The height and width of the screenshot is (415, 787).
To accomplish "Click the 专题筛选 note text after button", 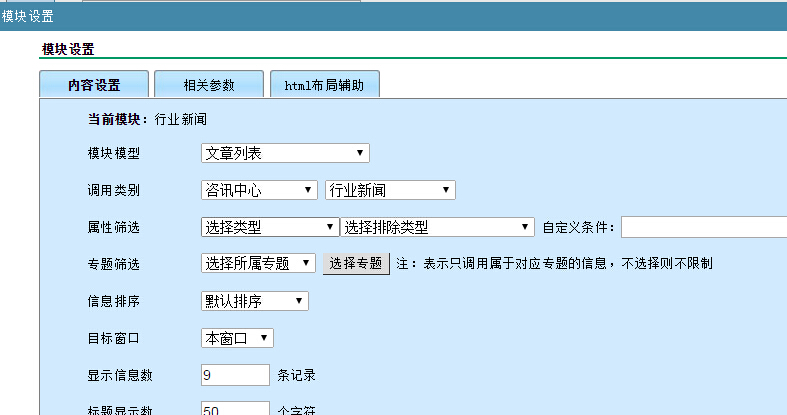I will pyautogui.click(x=554, y=264).
